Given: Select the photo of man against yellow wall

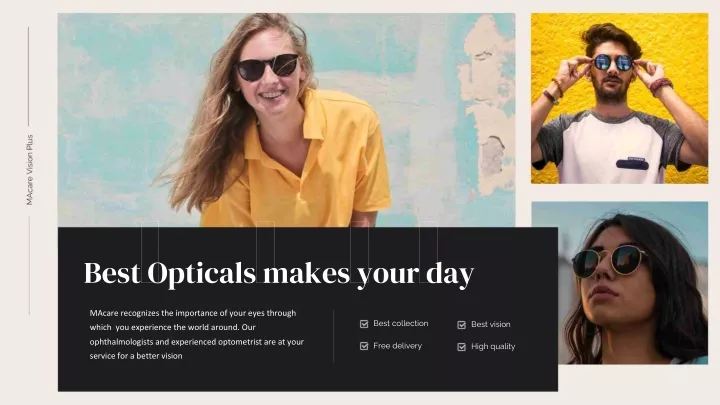Looking at the screenshot, I should point(619,98).
